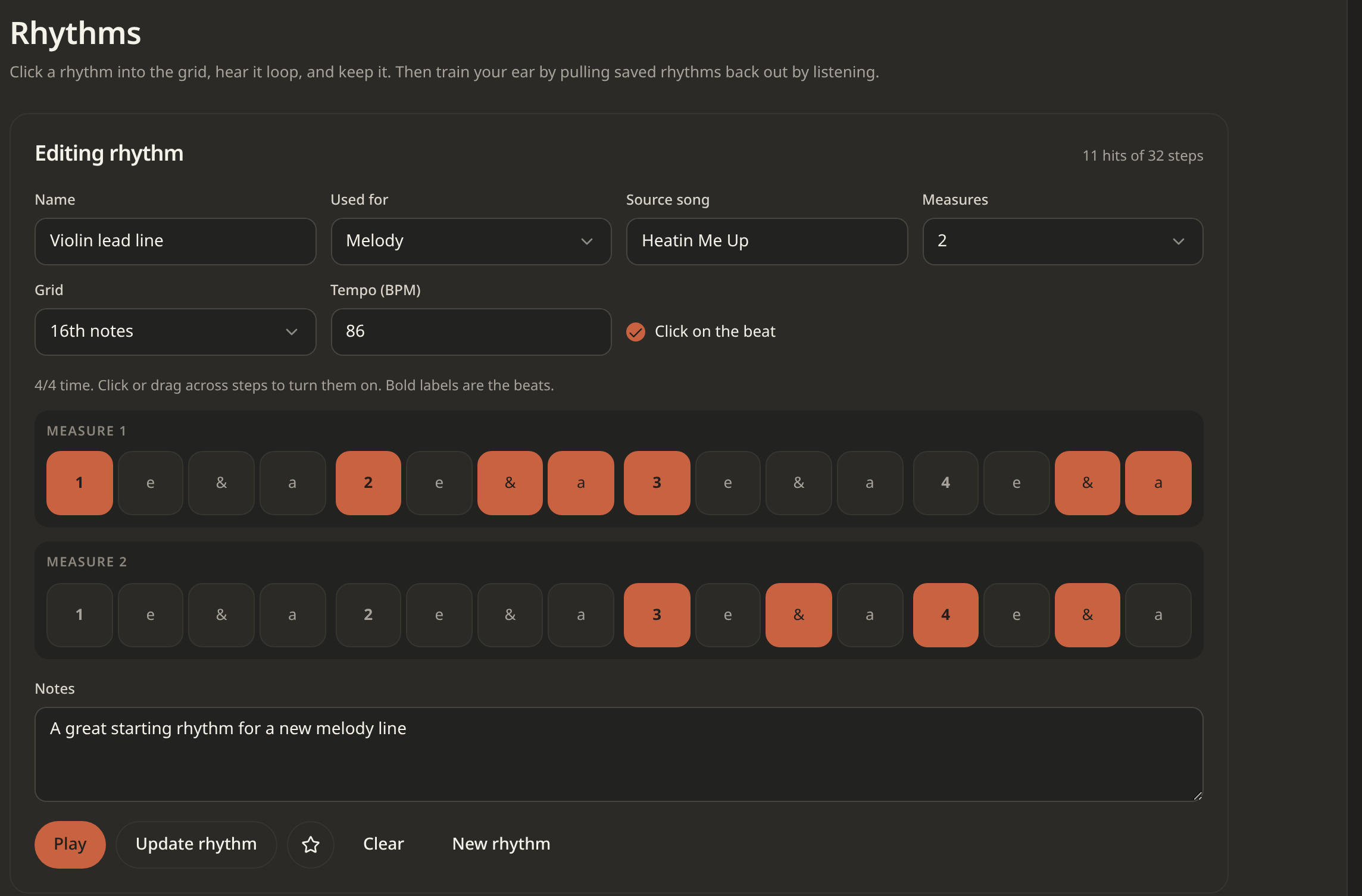Open the Measures dropdown showing 2
Screen dimensions: 1362x896
[1063, 242]
